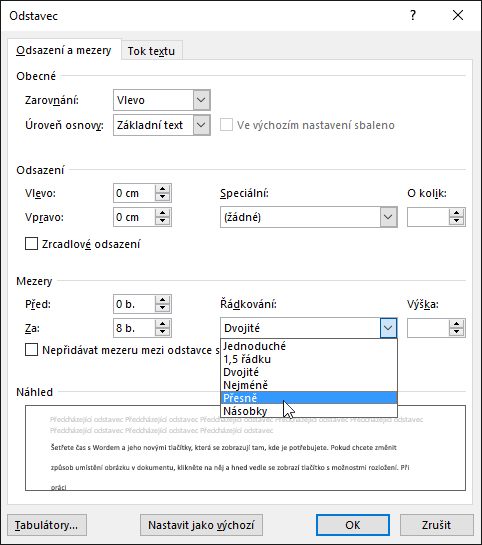
Task: Decrease the Vpravo indent value
Action: [x=162, y=221]
